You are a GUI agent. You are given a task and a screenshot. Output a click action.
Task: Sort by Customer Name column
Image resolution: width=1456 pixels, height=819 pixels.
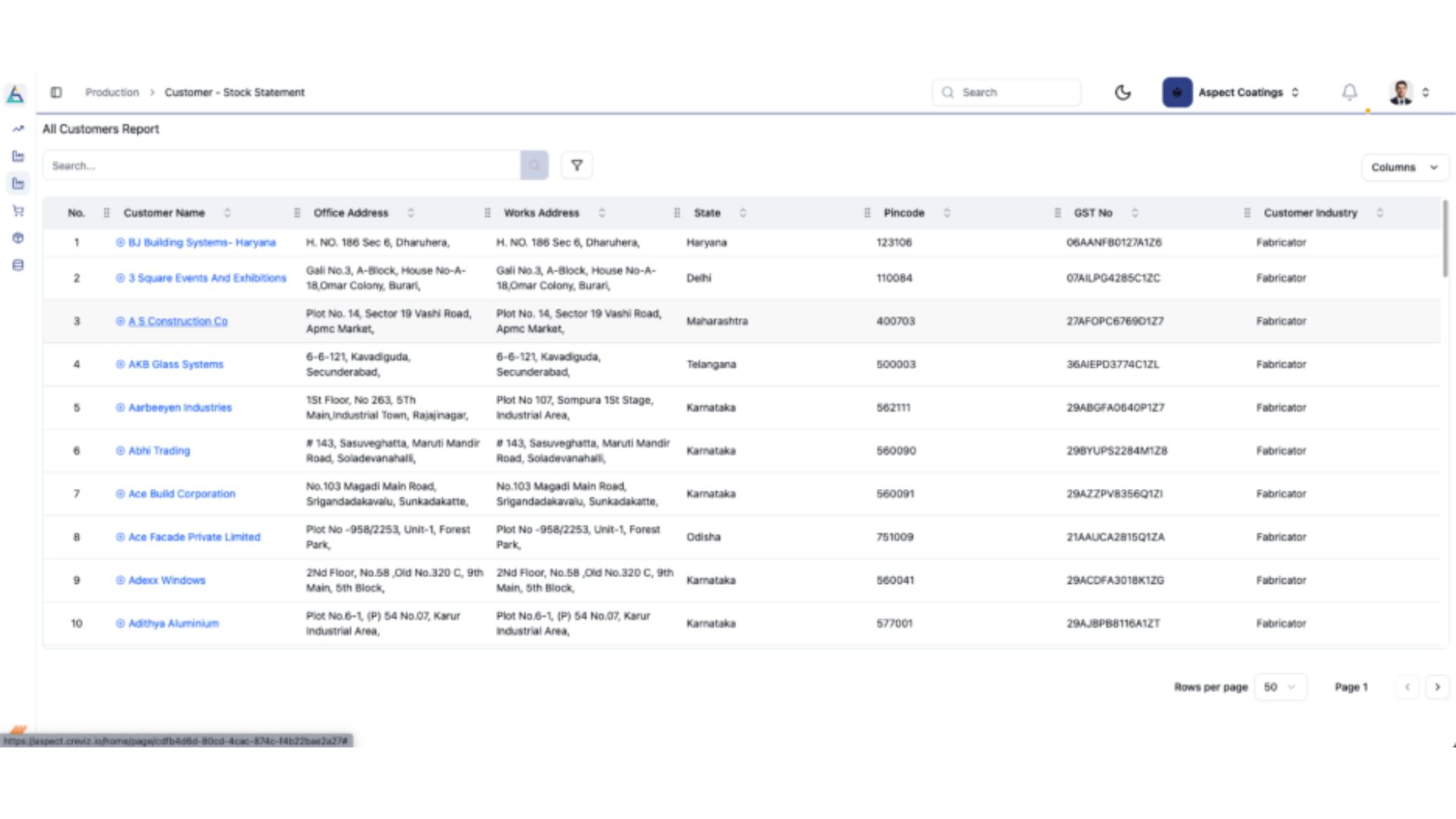pos(227,213)
